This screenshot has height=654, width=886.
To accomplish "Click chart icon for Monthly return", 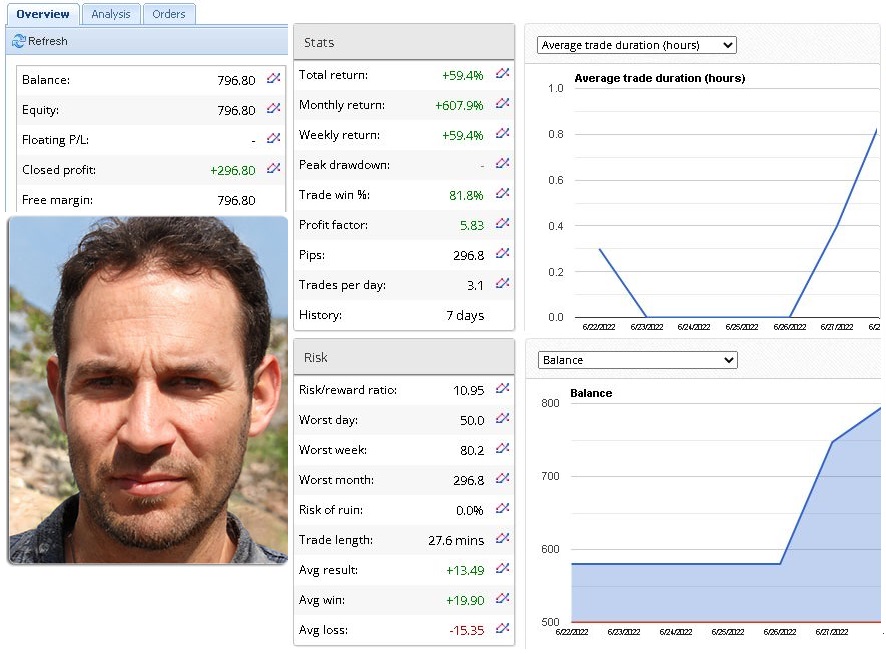I will tap(502, 103).
